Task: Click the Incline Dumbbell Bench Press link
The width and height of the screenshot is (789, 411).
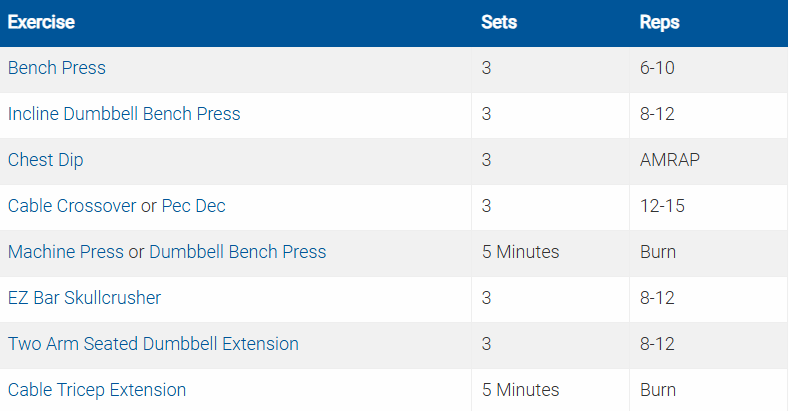Action: click(x=124, y=114)
